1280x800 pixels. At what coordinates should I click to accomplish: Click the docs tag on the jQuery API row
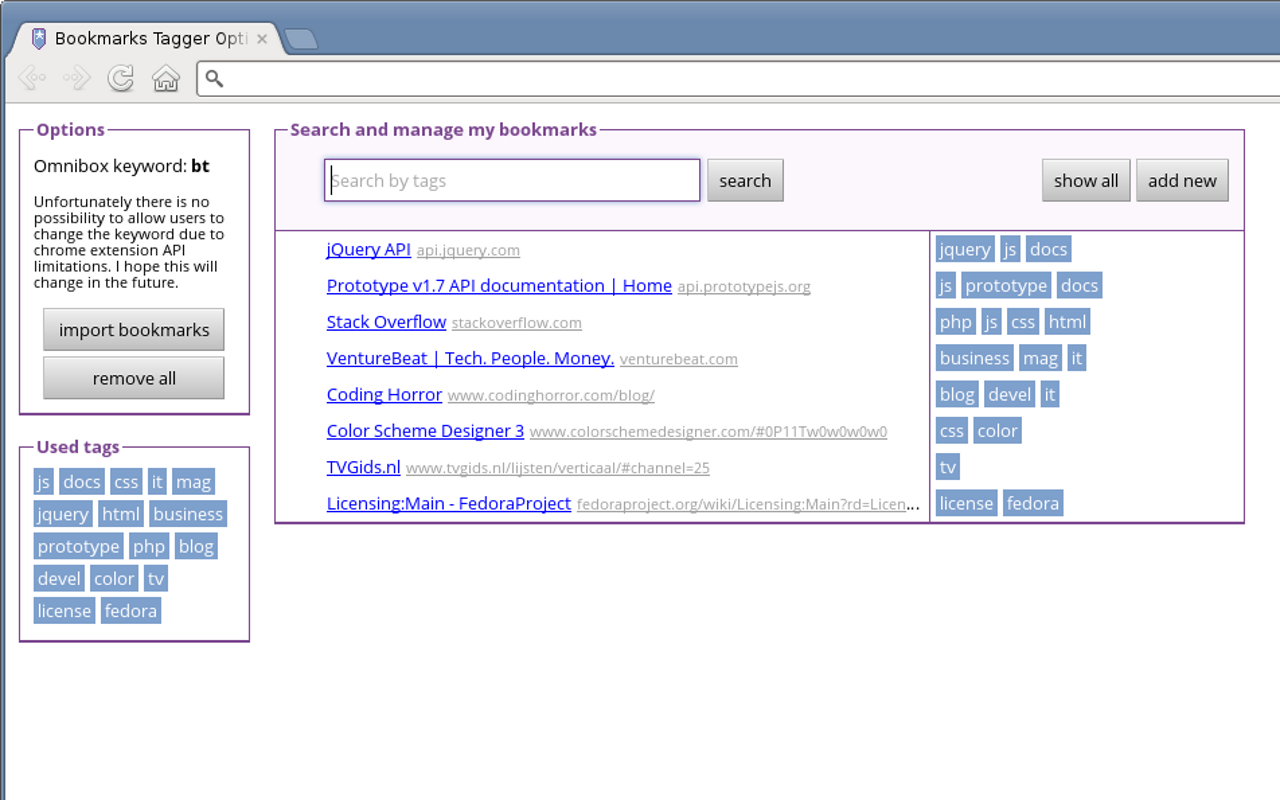[1049, 249]
